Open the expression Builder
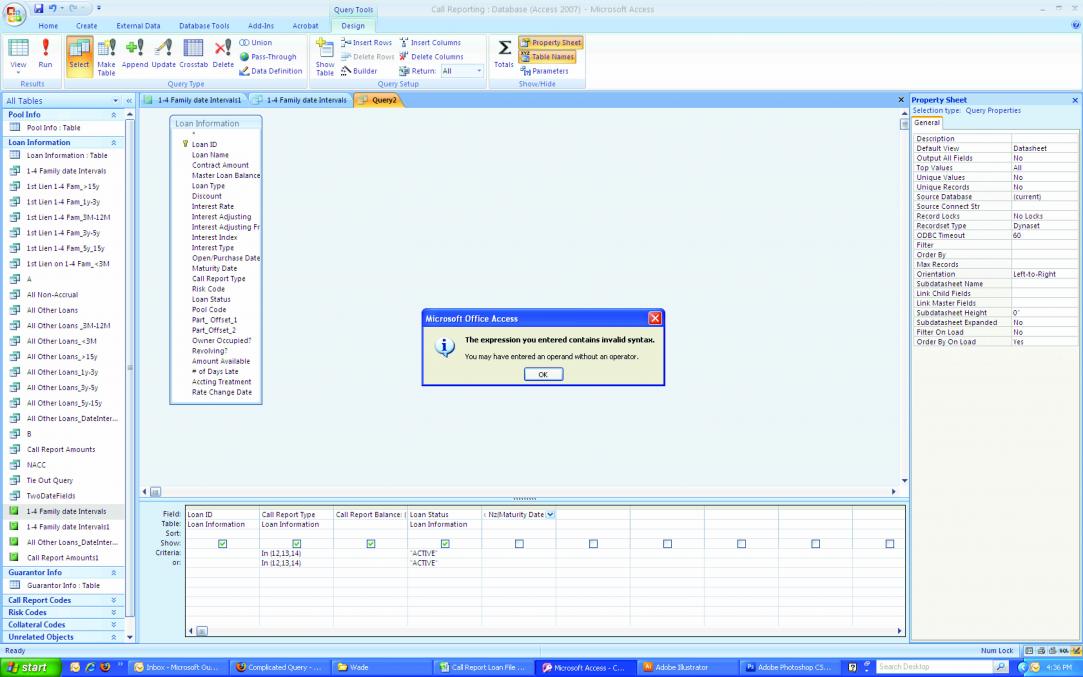The height and width of the screenshot is (677, 1083). point(359,71)
